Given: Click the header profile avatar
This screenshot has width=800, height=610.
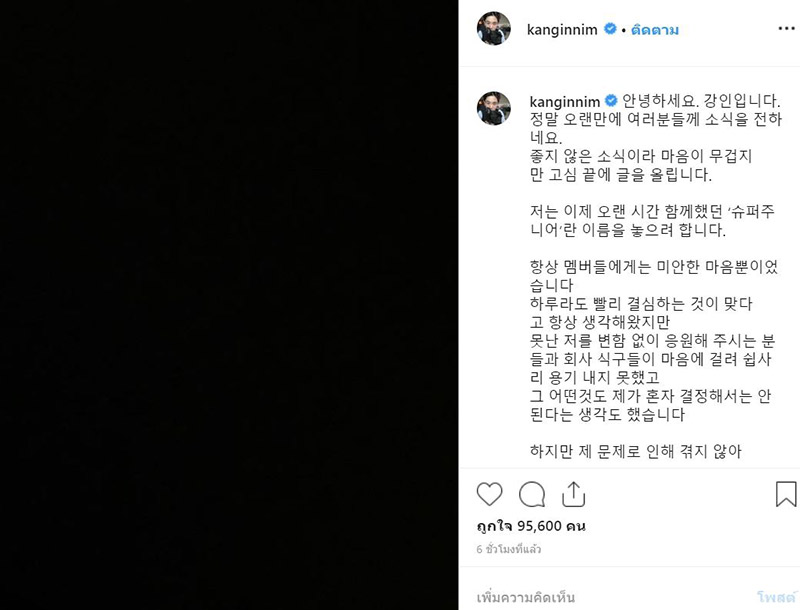Looking at the screenshot, I should point(493,29).
